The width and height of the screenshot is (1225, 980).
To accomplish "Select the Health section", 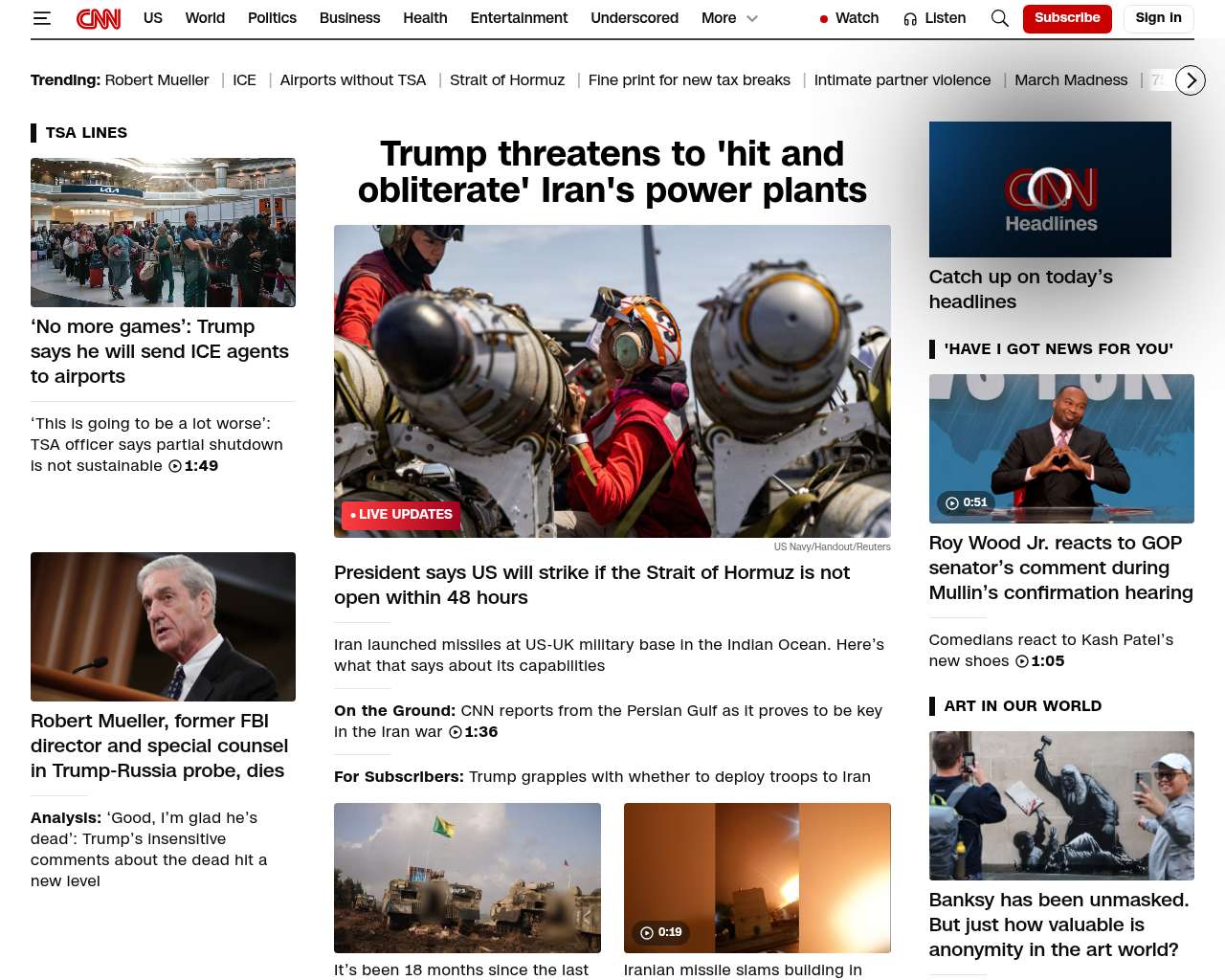I will tap(425, 18).
